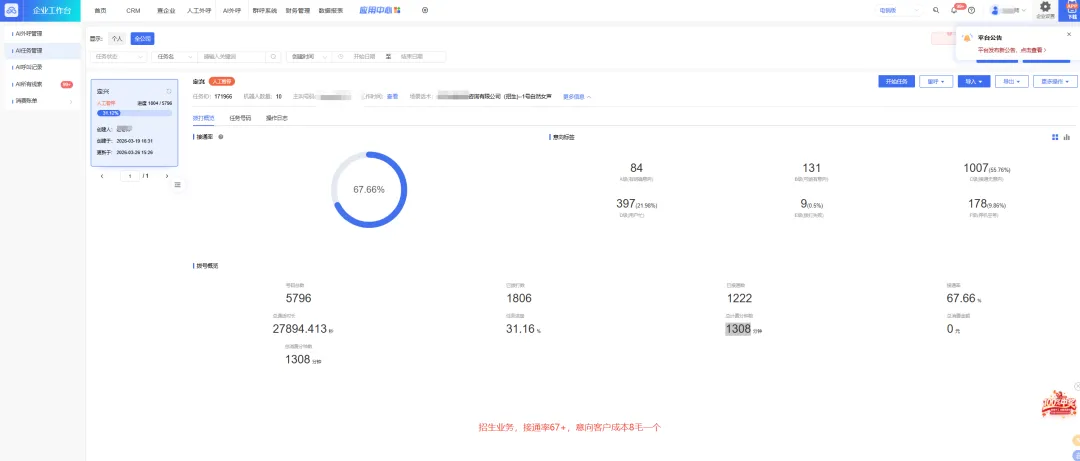Open the 电销版 version dropdown in the top bar

(899, 10)
